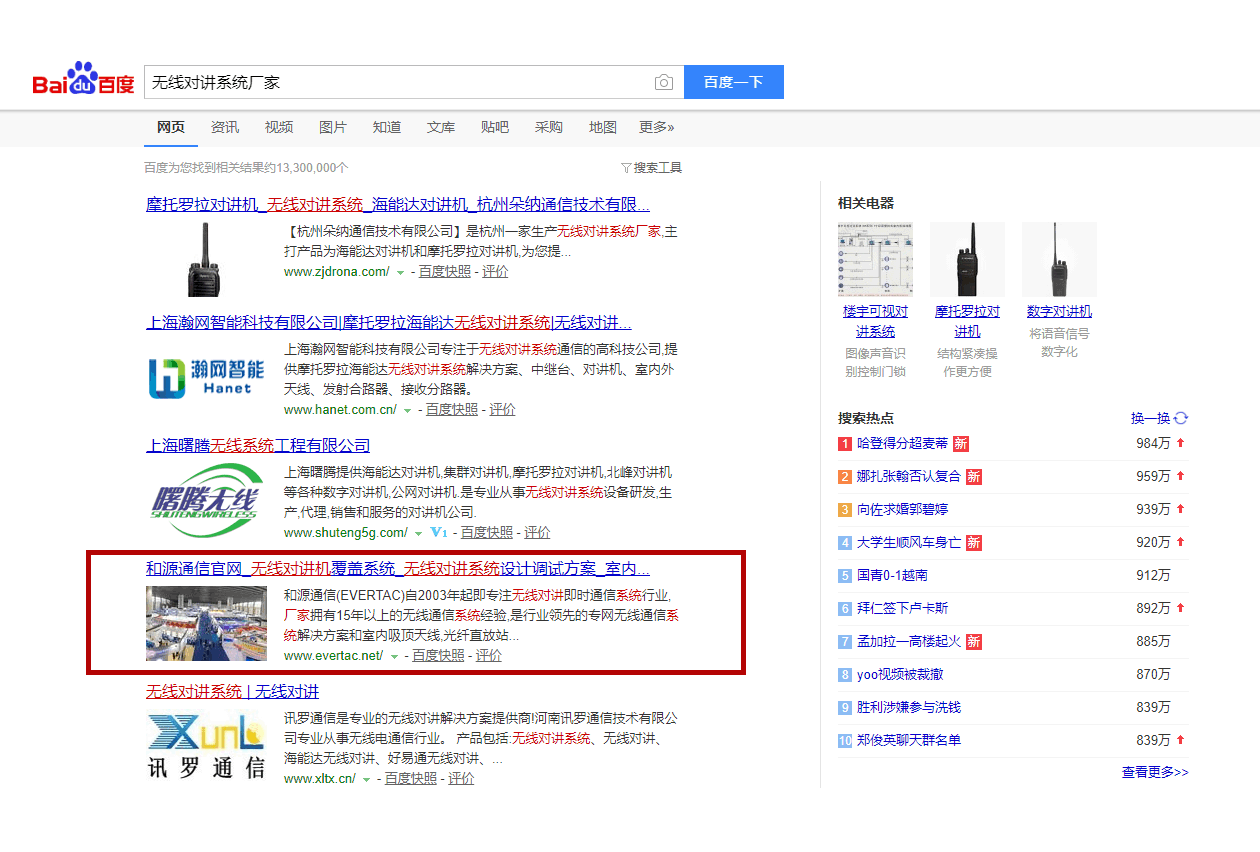Click the 摩托罗拉对讲机 product image
This screenshot has width=1260, height=852.
point(967,259)
